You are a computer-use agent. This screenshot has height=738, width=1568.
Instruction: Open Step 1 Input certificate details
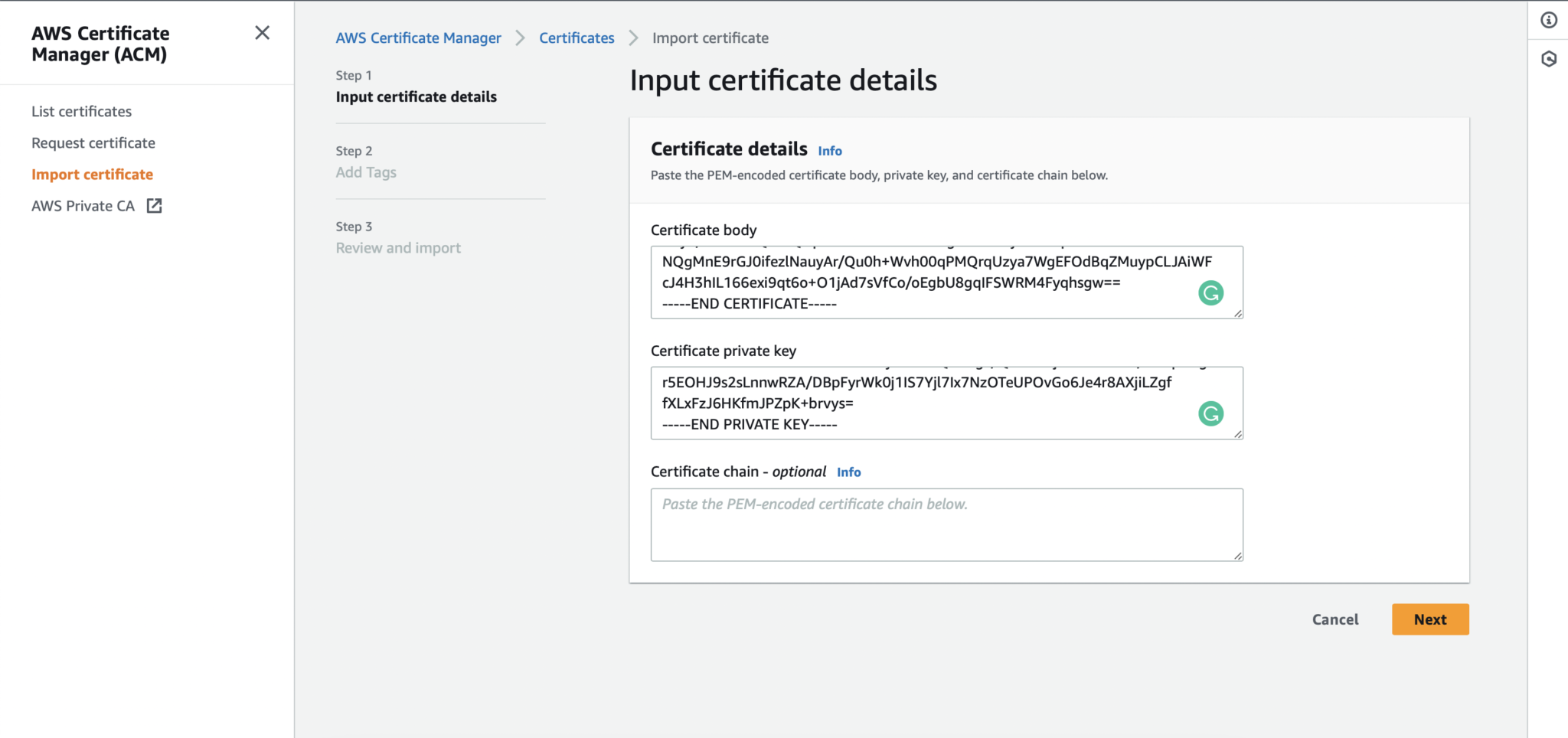416,96
